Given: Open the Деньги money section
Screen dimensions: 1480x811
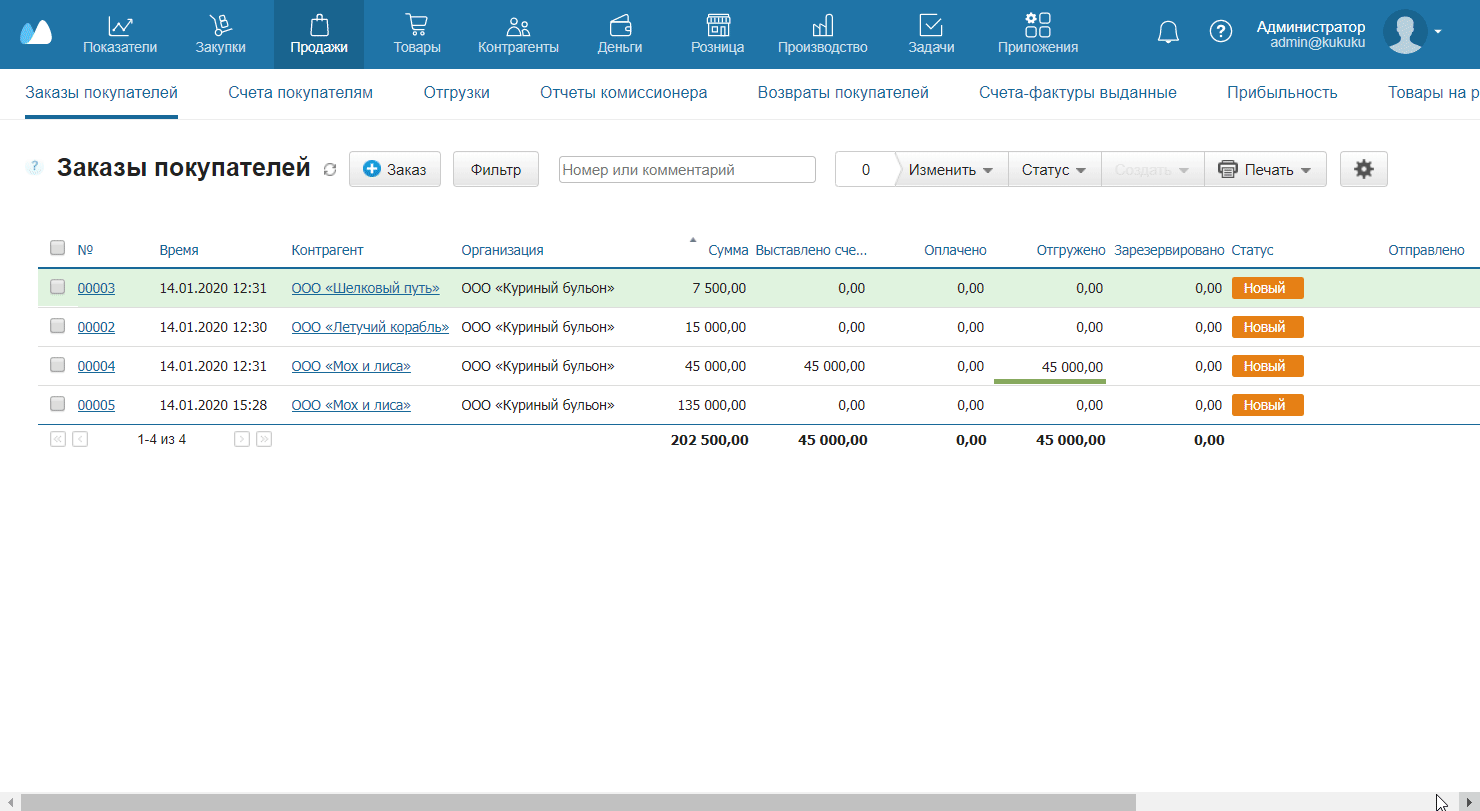Looking at the screenshot, I should 619,34.
